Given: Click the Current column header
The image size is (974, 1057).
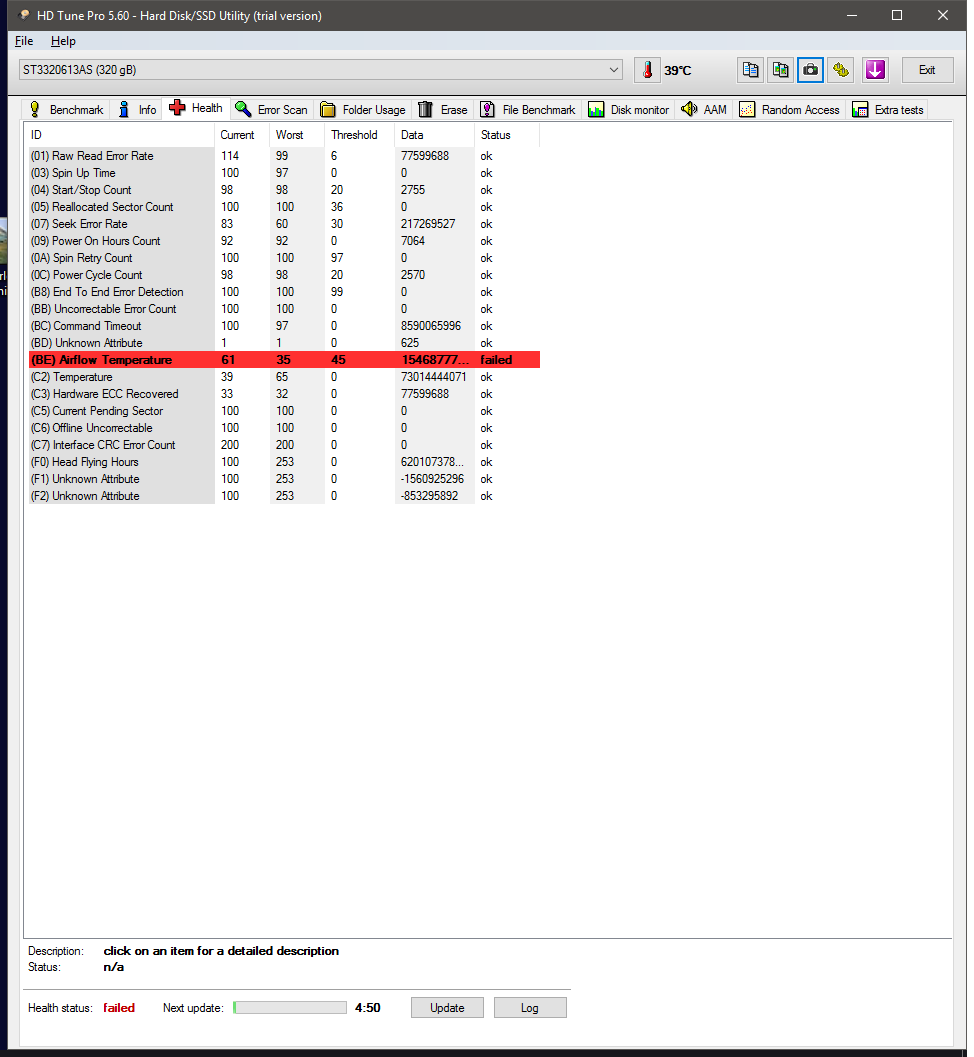Looking at the screenshot, I should coord(242,135).
